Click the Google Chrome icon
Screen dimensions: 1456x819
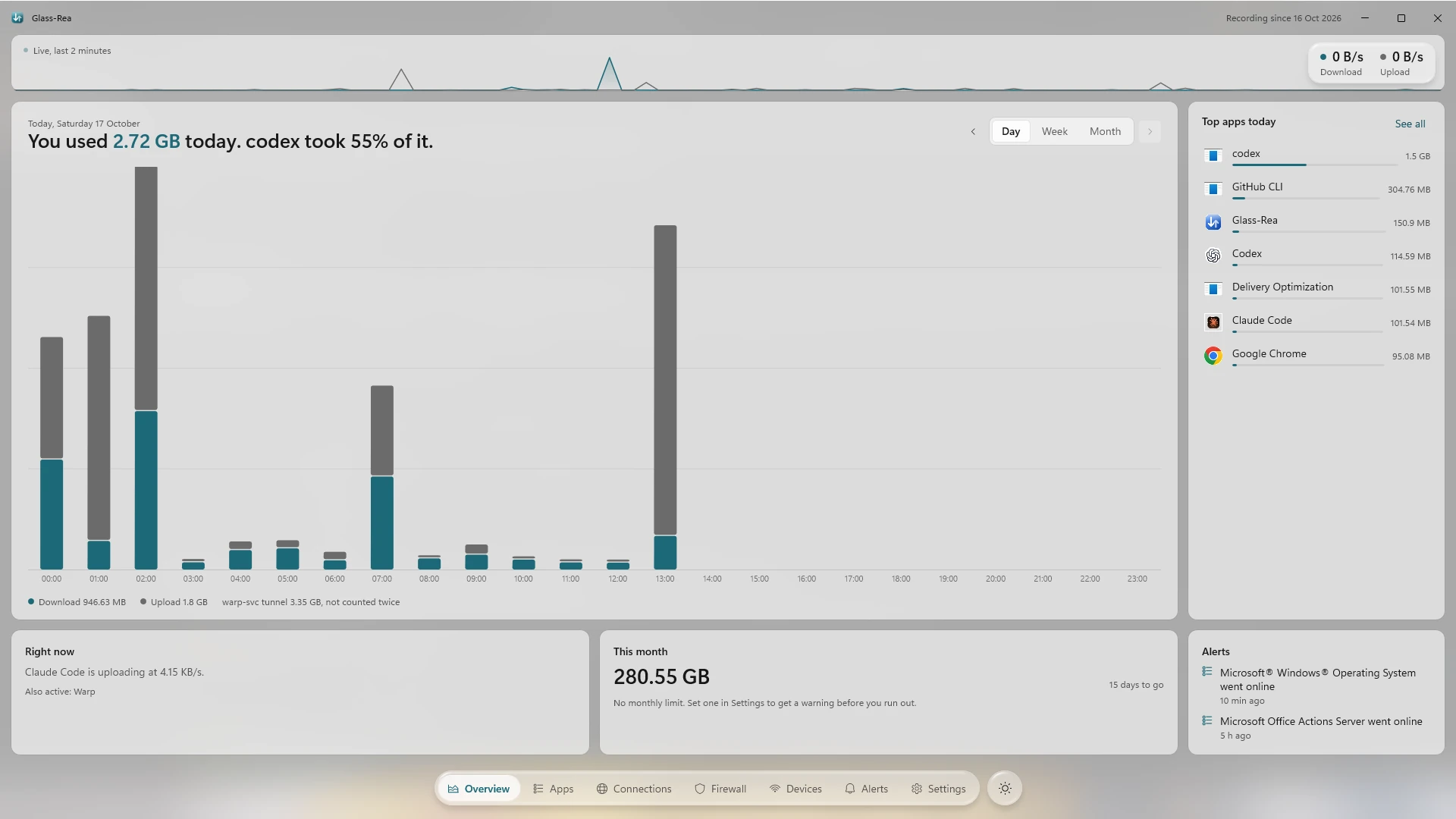click(x=1213, y=356)
